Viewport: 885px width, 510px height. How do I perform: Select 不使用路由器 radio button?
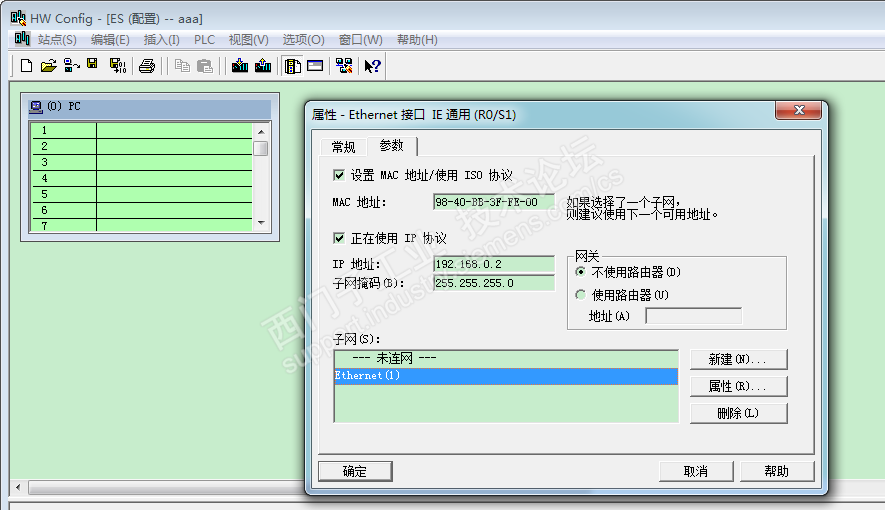580,272
